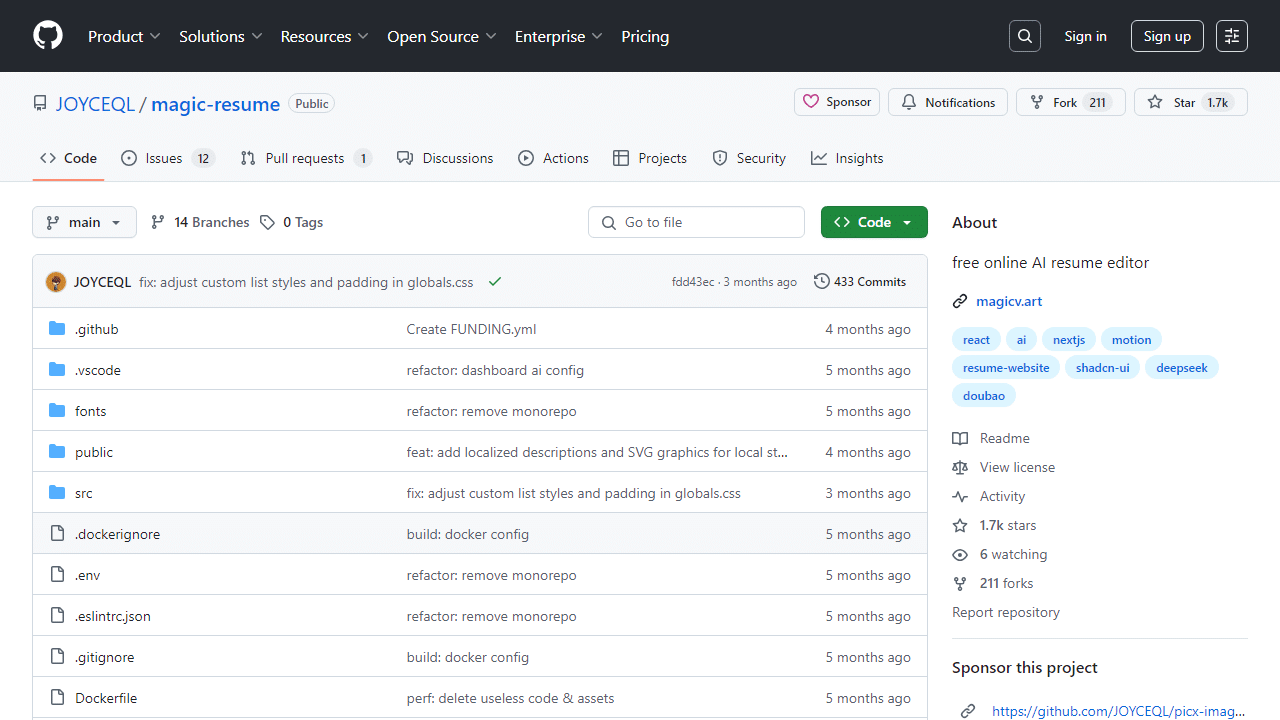Image resolution: width=1280 pixels, height=720 pixels.
Task: Switch to the Code tab
Action: (68, 158)
